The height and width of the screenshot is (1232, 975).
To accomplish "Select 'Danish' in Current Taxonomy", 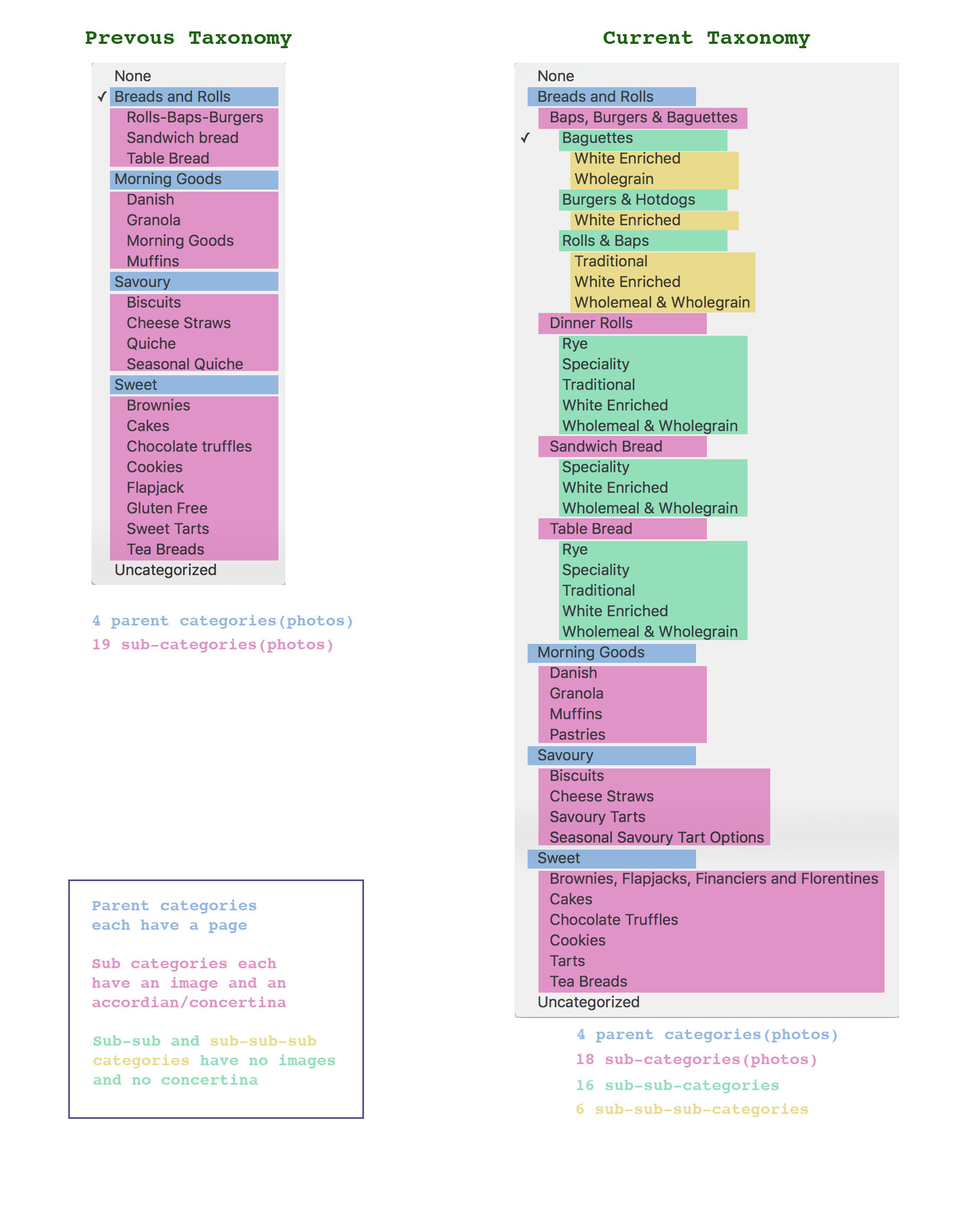I will (573, 673).
